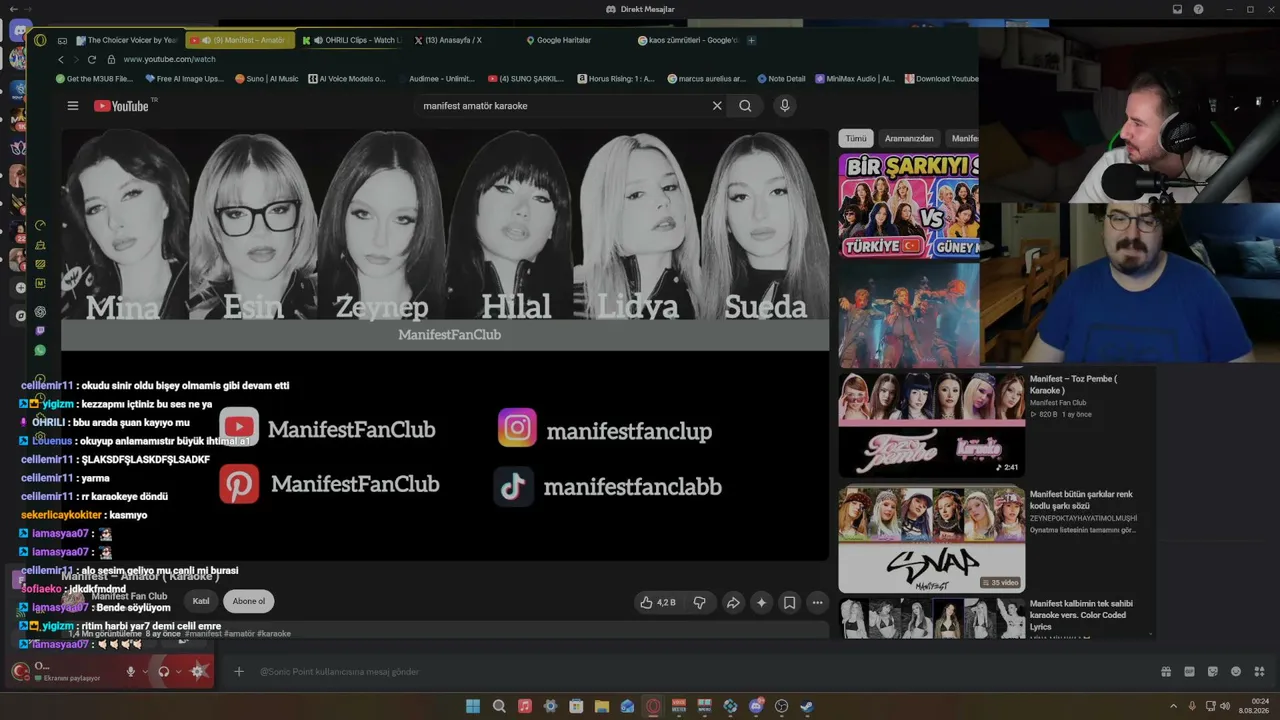This screenshot has width=1280, height=720.
Task: Open the video's three-dot more actions menu
Action: (x=817, y=602)
